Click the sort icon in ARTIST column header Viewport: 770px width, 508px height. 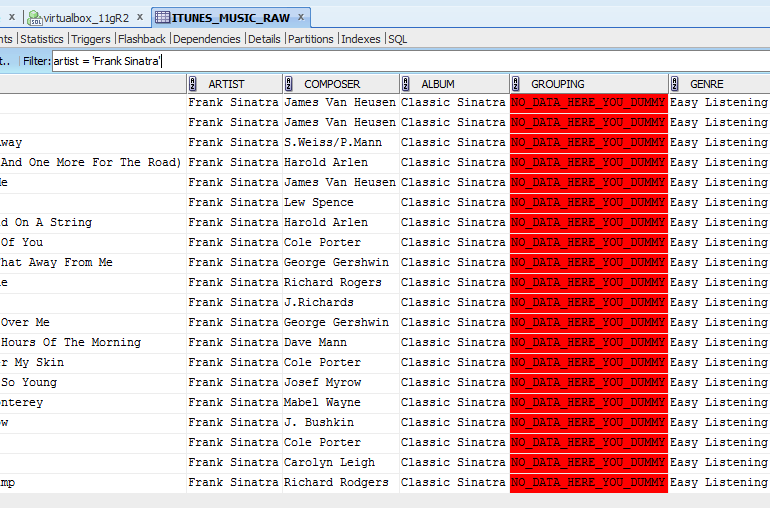pos(192,84)
